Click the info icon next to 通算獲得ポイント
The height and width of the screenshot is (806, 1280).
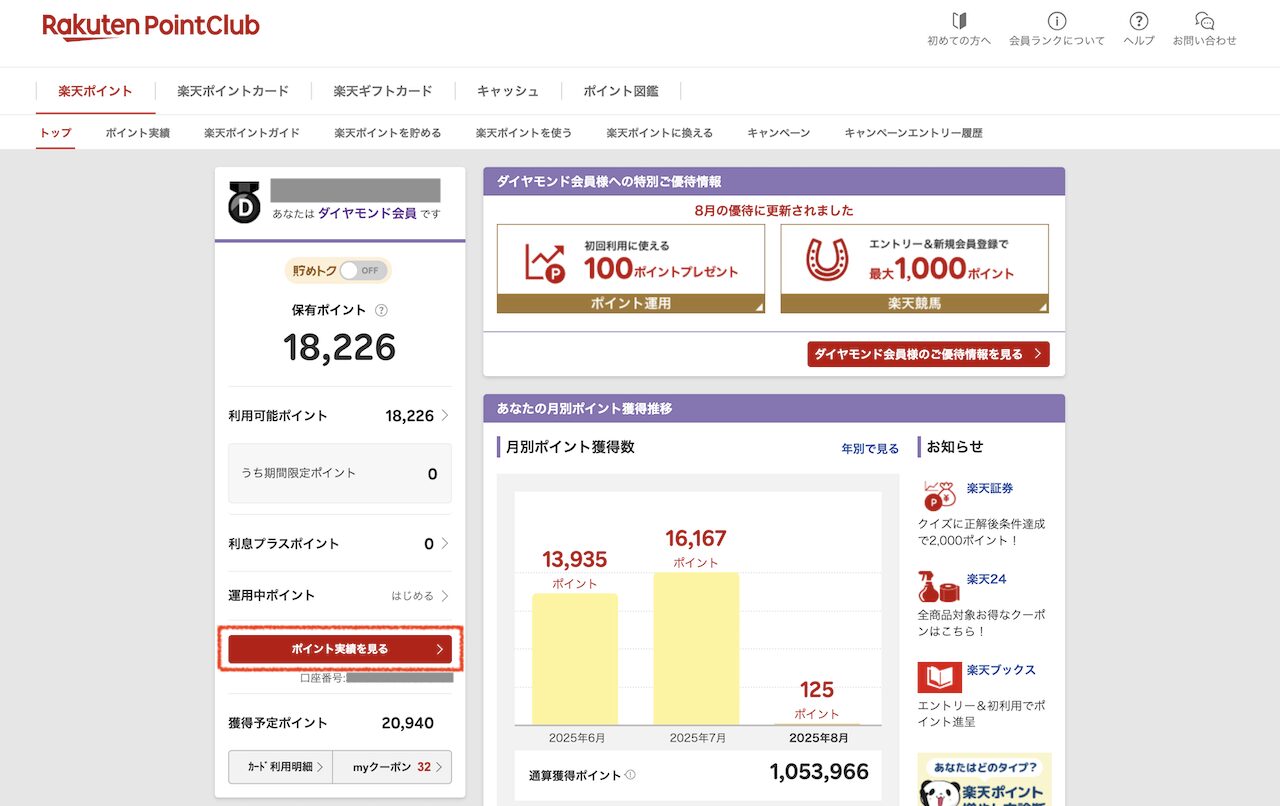[x=630, y=775]
